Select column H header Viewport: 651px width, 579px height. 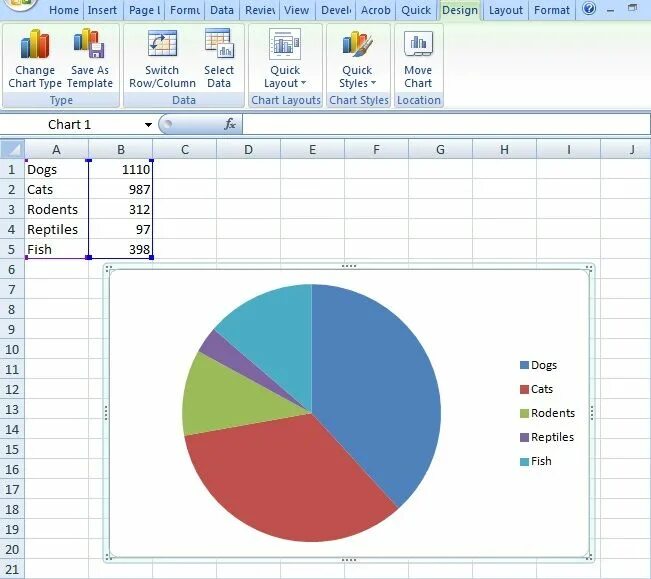click(504, 149)
